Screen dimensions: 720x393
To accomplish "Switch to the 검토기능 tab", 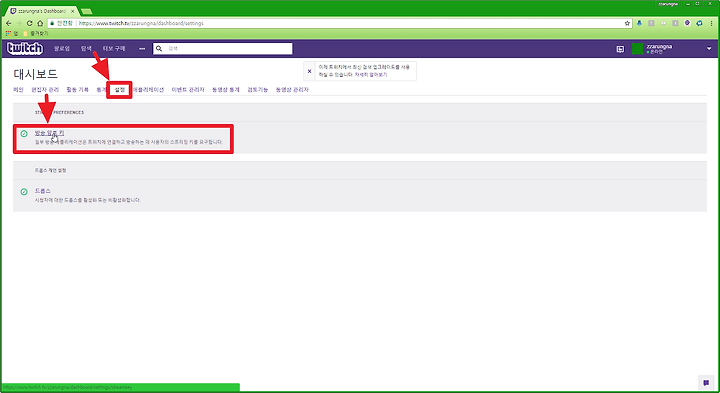I will (x=258, y=90).
